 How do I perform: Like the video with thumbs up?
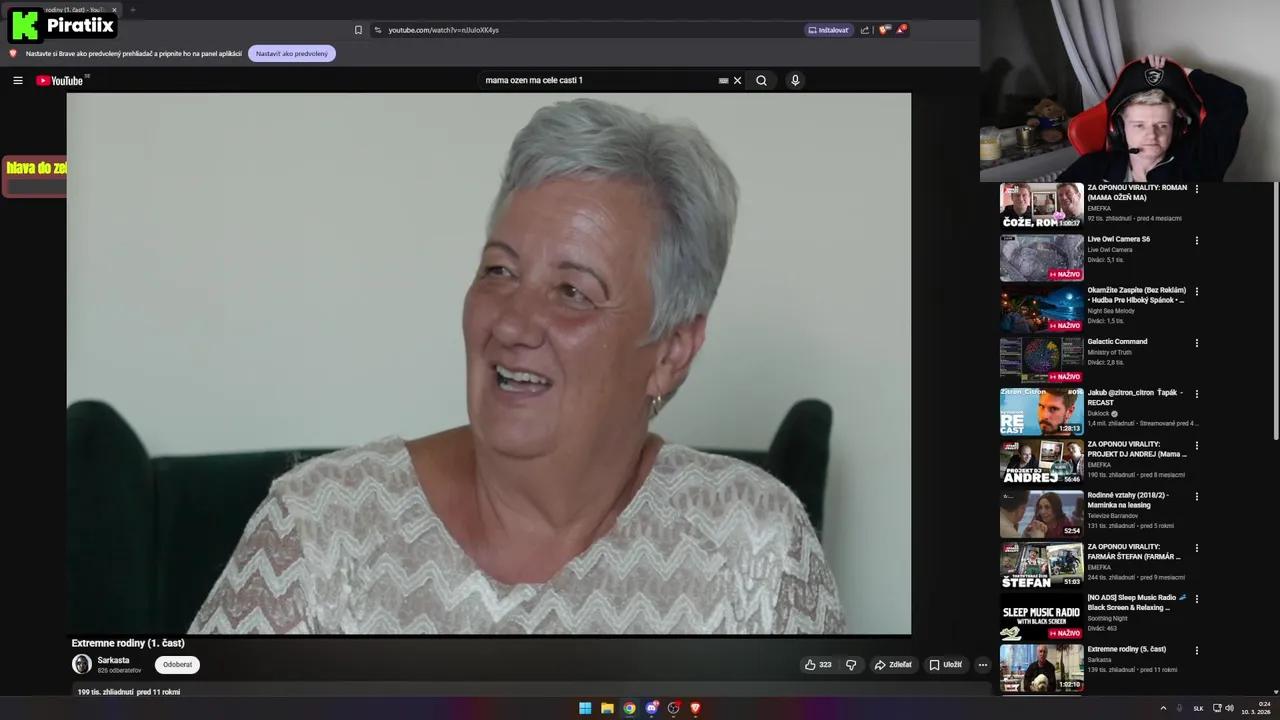point(819,664)
